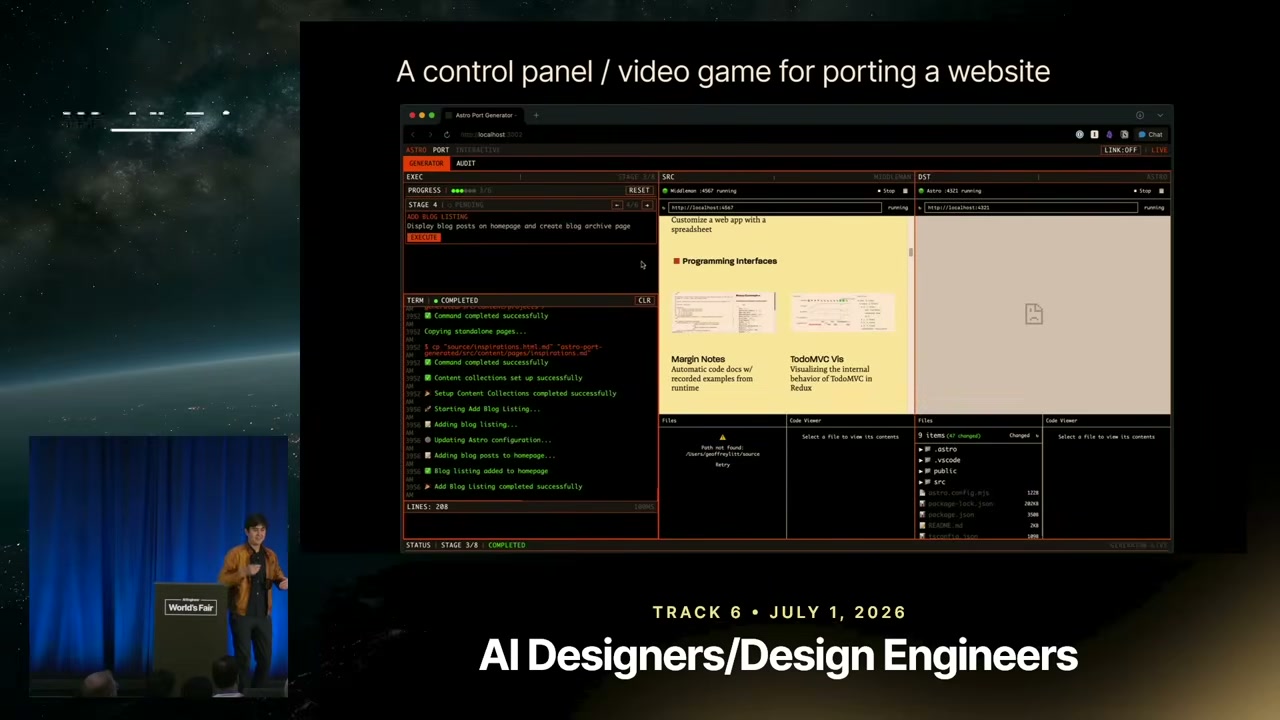Click the white square extension icon

tap(1094, 135)
